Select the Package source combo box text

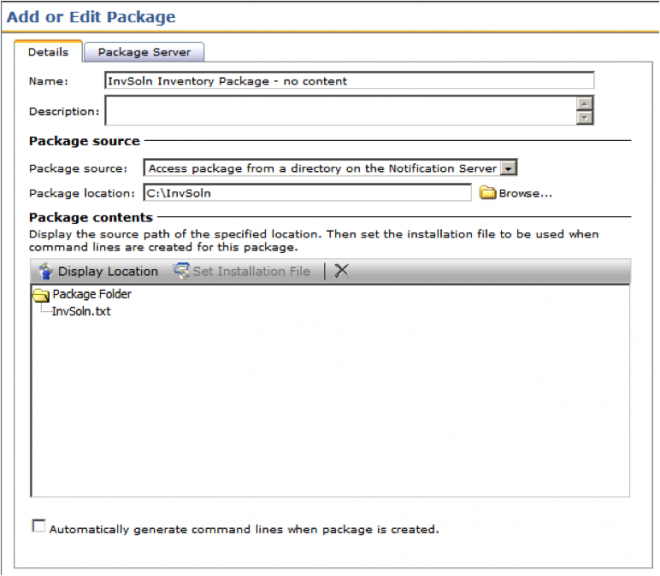click(322, 168)
